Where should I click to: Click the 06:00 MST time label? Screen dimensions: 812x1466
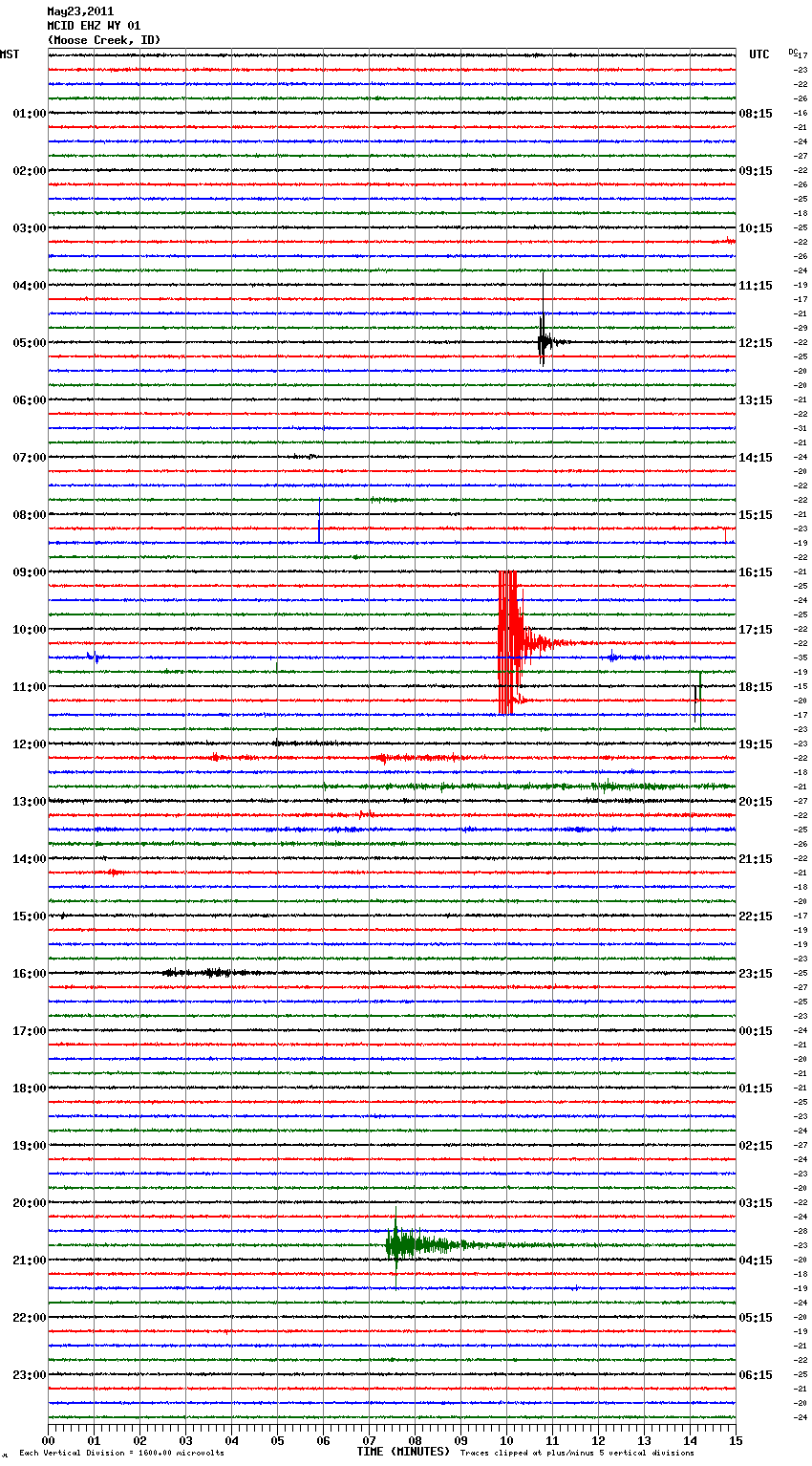(29, 400)
